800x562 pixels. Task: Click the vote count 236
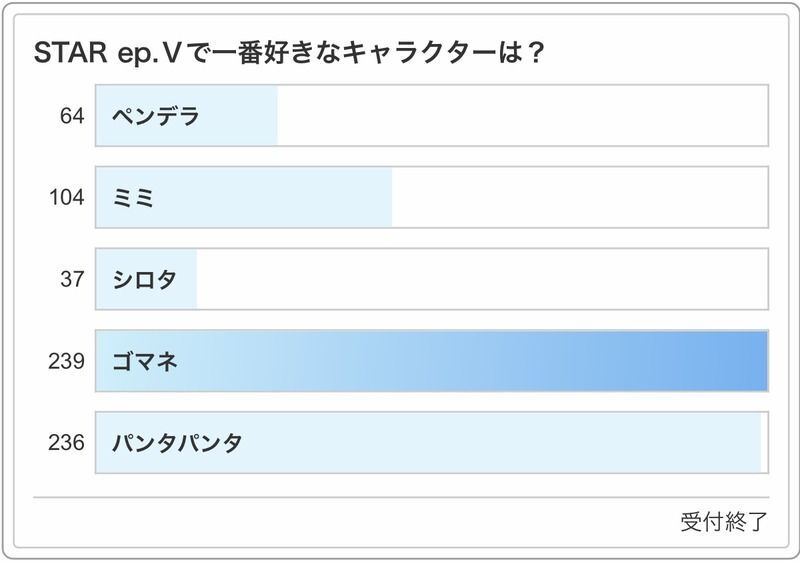click(66, 442)
